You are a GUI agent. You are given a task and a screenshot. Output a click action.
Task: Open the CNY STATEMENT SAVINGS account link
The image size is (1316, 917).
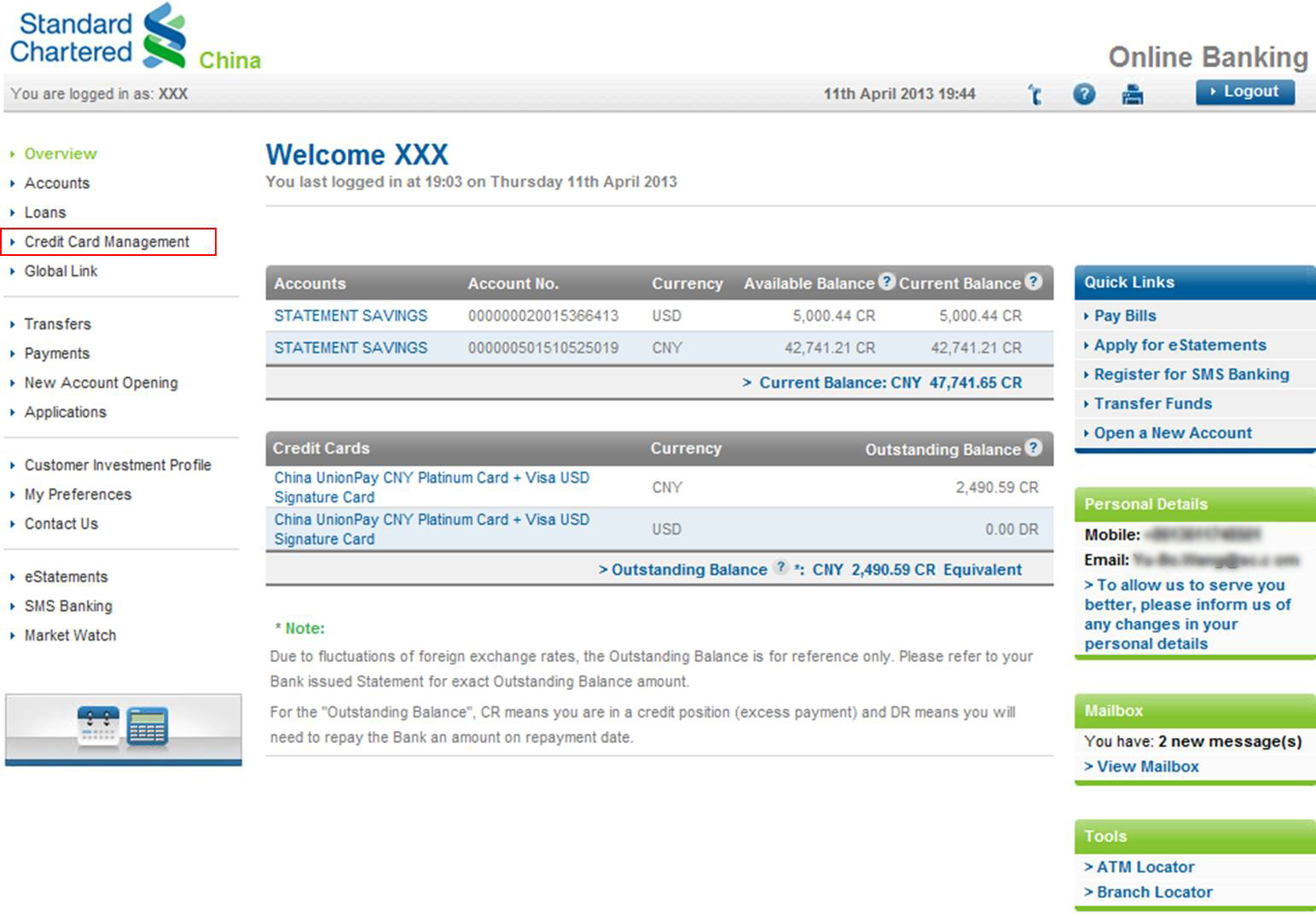coord(351,348)
